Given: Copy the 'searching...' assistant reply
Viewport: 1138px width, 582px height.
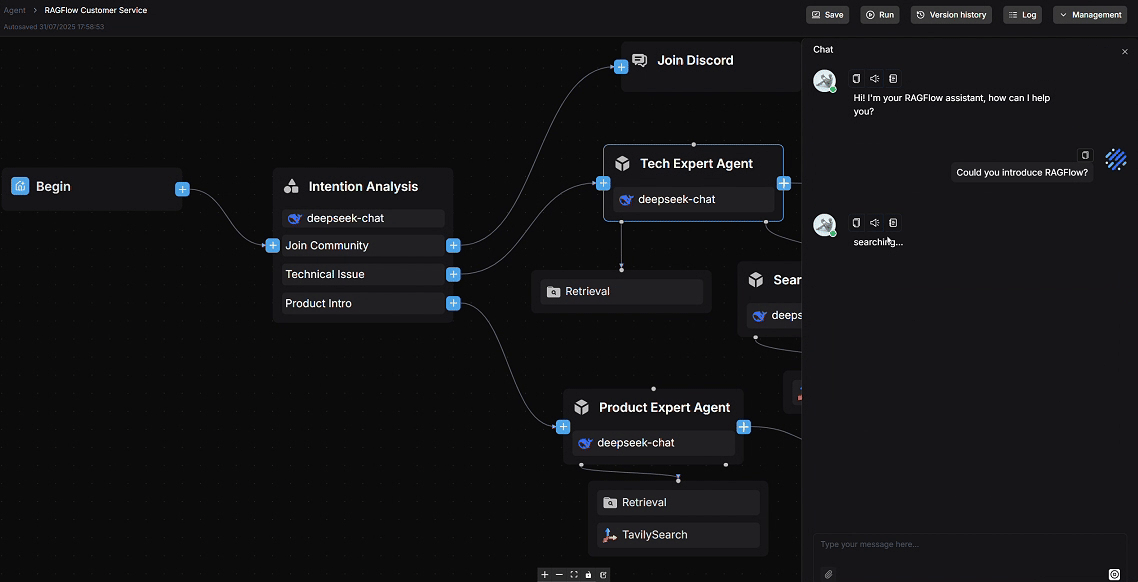Looking at the screenshot, I should point(856,223).
